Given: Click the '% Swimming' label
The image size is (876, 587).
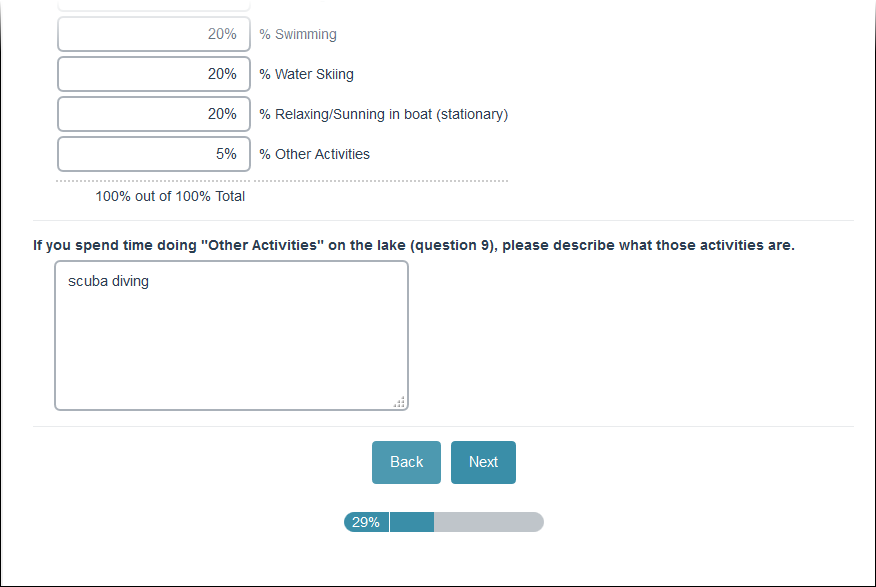Looking at the screenshot, I should pos(298,34).
